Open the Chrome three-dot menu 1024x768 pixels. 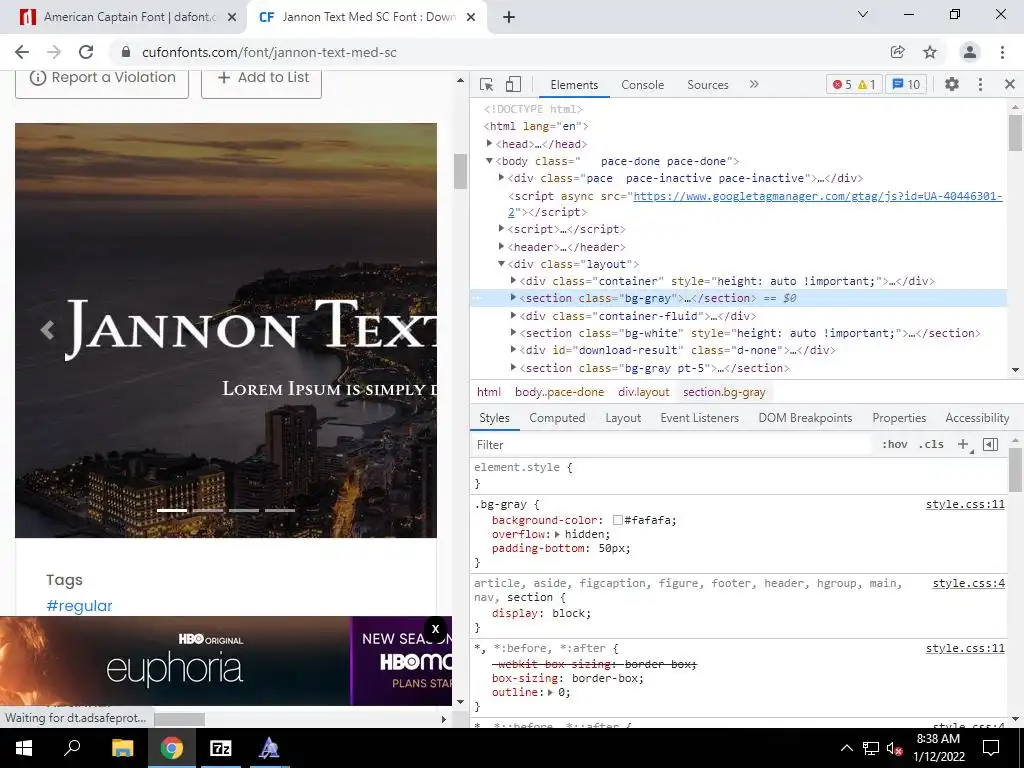point(1002,52)
